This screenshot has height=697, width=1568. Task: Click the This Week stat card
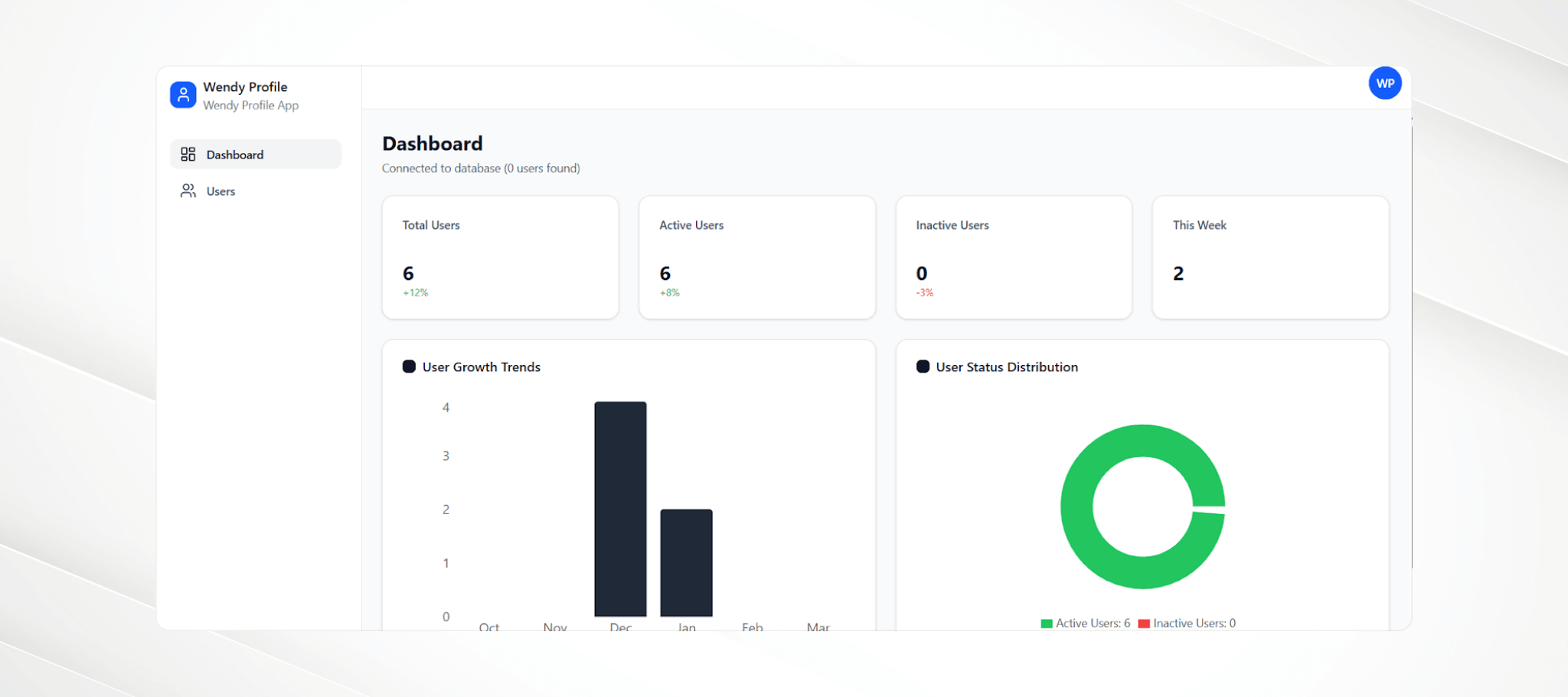[1270, 257]
